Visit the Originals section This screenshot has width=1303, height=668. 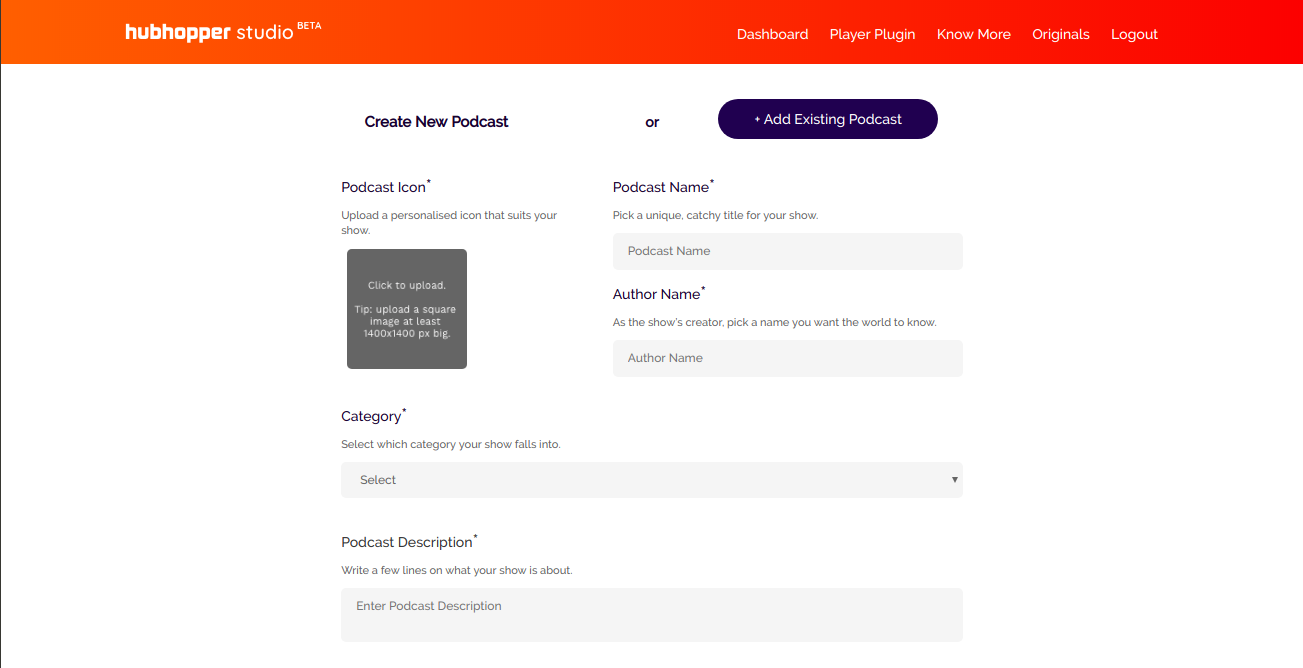1061,34
